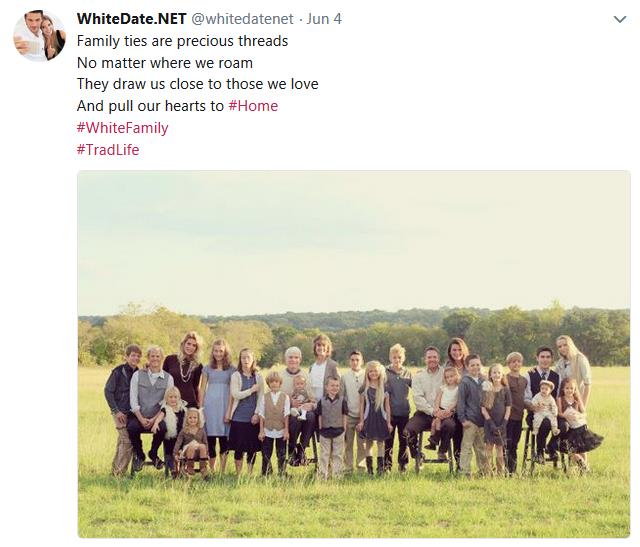
Task: Follow the #Home hashtag
Action: [253, 106]
